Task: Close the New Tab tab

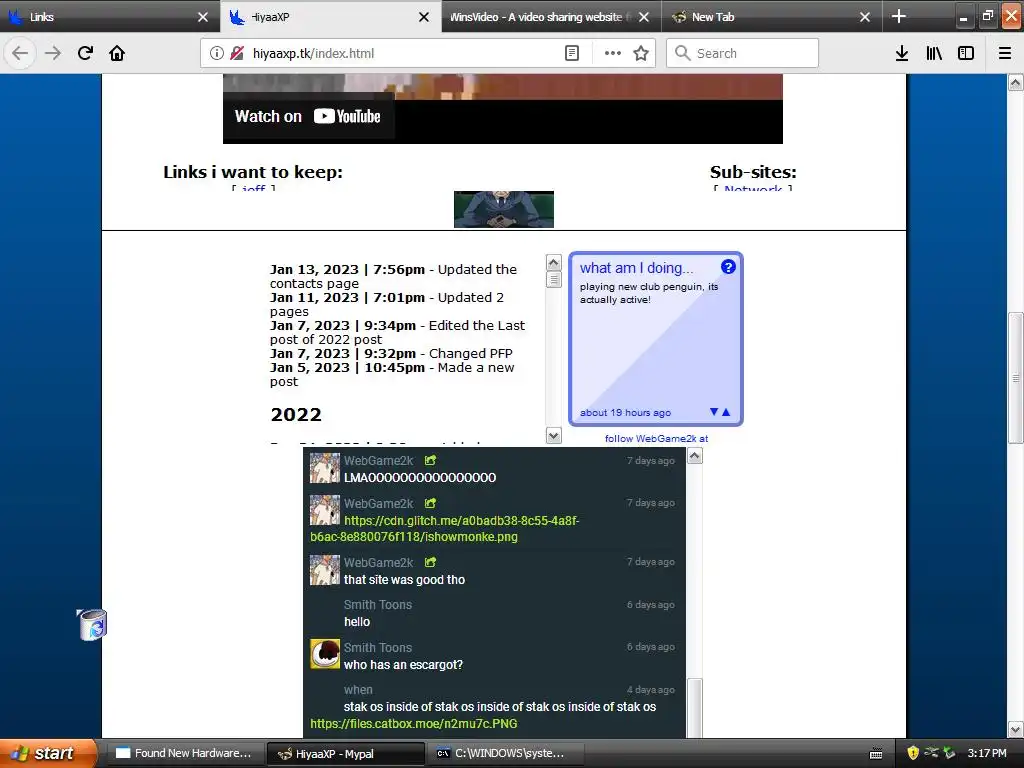Action: pyautogui.click(x=865, y=17)
